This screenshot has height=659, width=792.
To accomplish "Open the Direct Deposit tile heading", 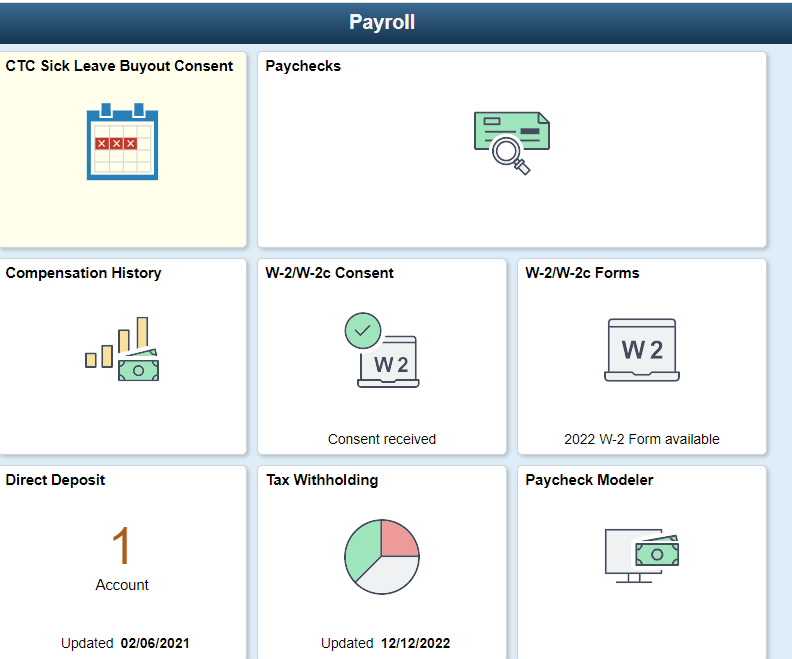I will pyautogui.click(x=55, y=480).
